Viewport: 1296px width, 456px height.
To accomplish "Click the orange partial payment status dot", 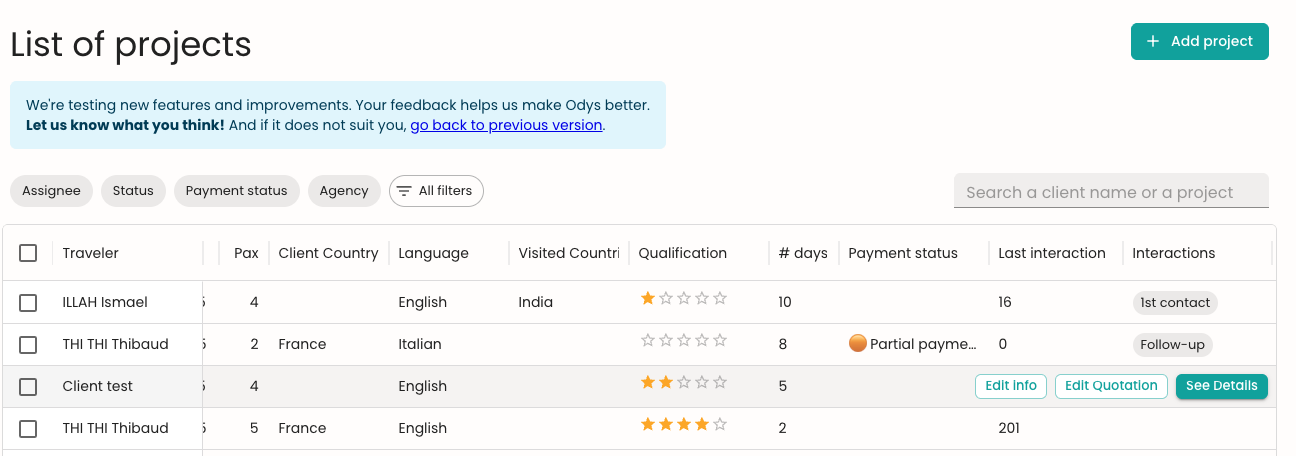I will [x=857, y=343].
